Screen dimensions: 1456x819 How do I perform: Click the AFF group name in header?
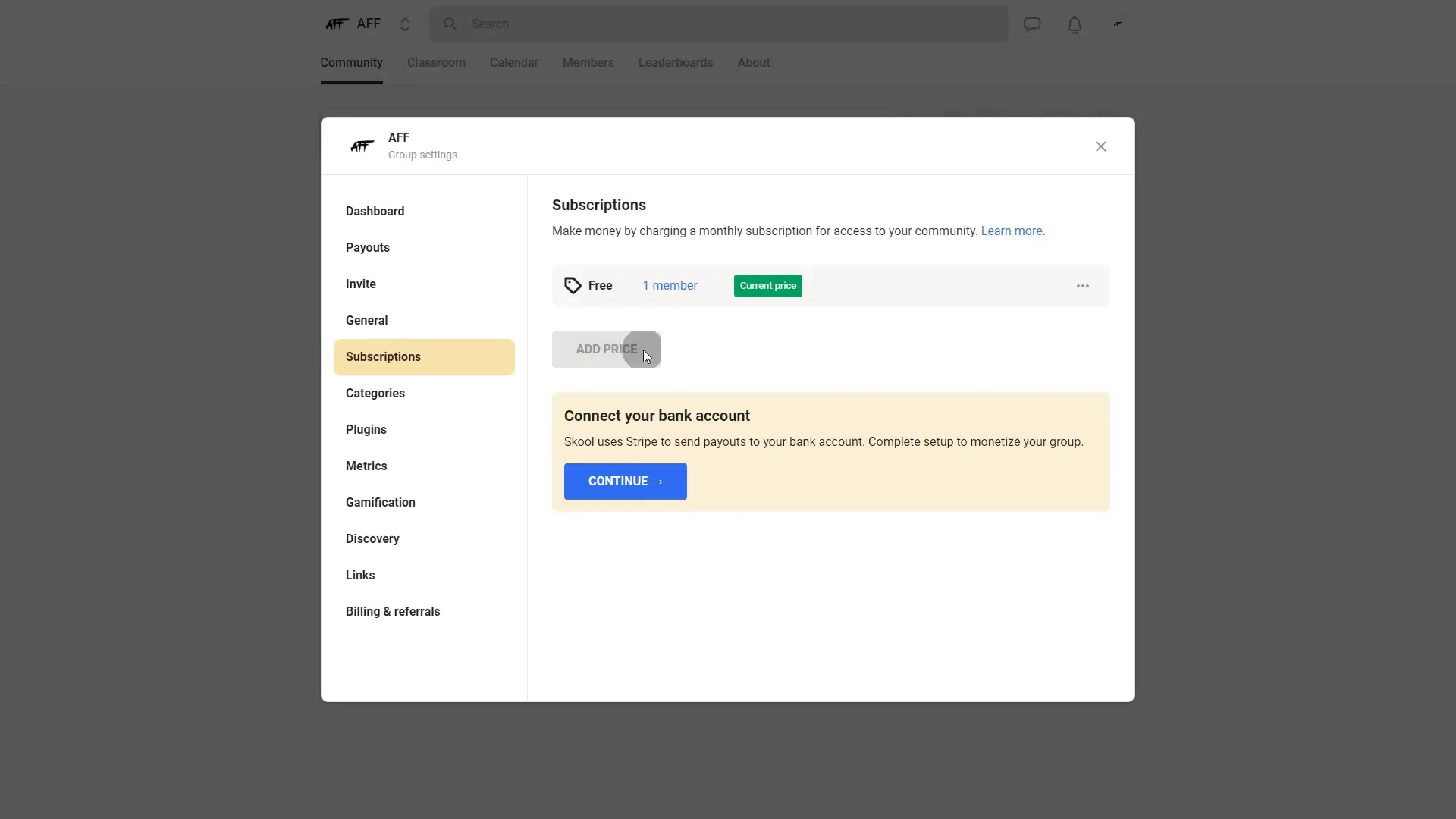click(x=369, y=24)
